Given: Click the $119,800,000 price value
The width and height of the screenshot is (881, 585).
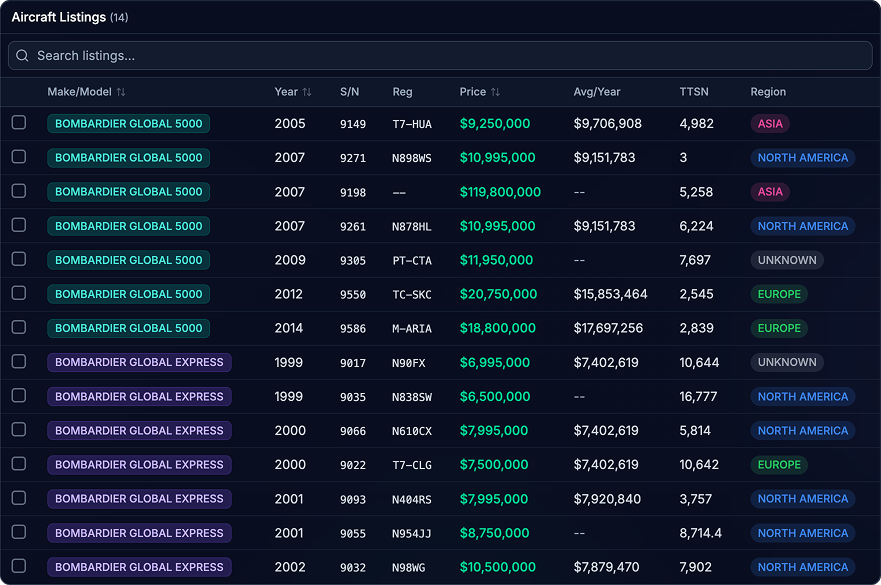Looking at the screenshot, I should [x=500, y=192].
